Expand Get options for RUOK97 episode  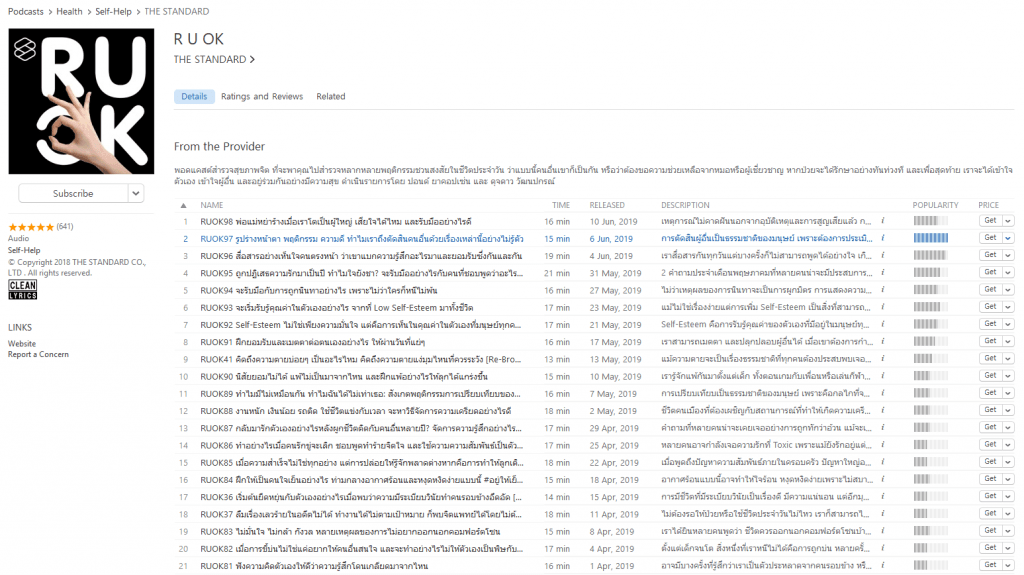coord(1008,238)
